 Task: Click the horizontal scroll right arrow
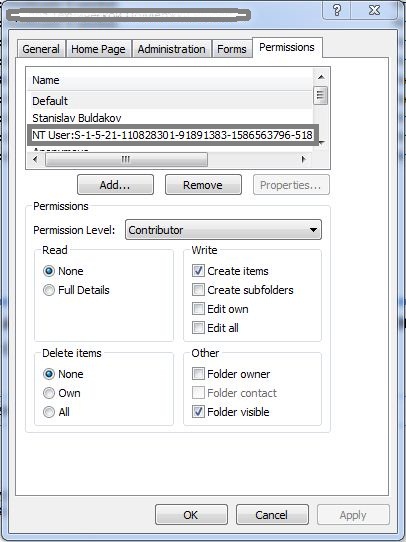pyautogui.click(x=304, y=159)
